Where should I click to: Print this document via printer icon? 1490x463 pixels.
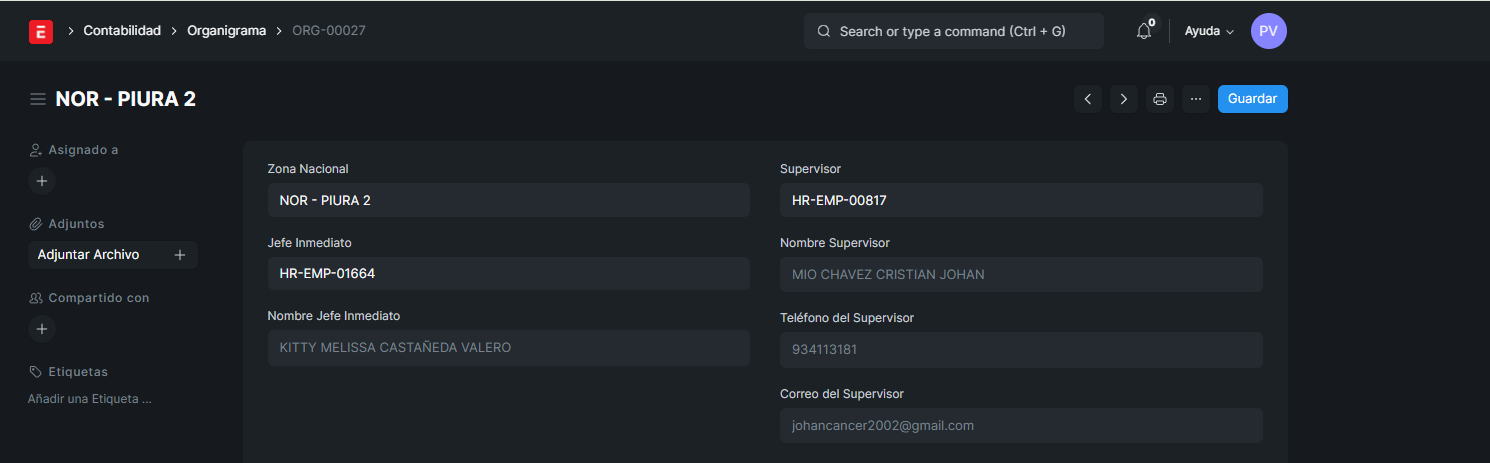click(x=1160, y=99)
